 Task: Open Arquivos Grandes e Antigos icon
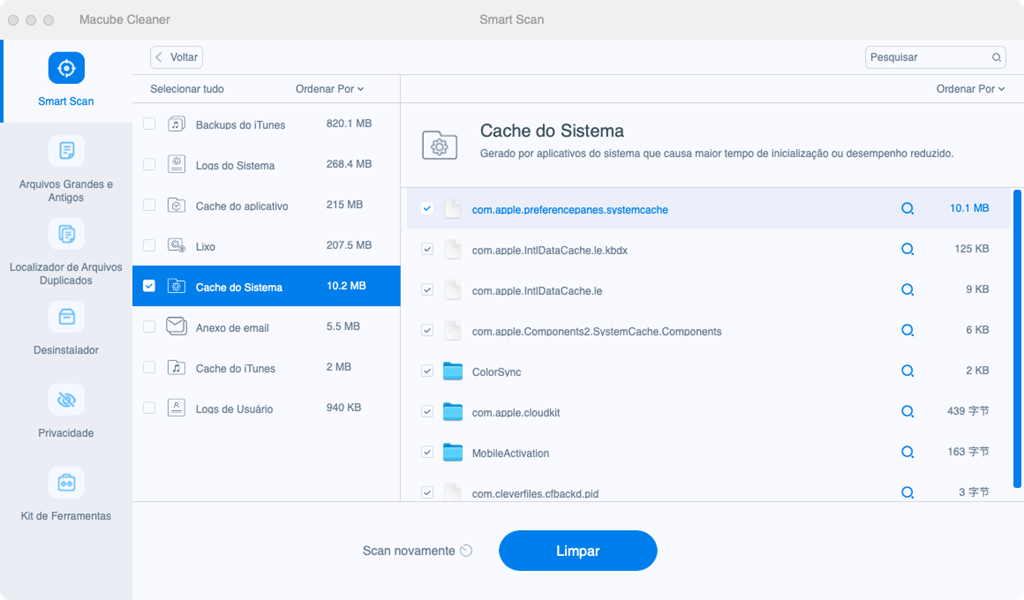point(66,151)
